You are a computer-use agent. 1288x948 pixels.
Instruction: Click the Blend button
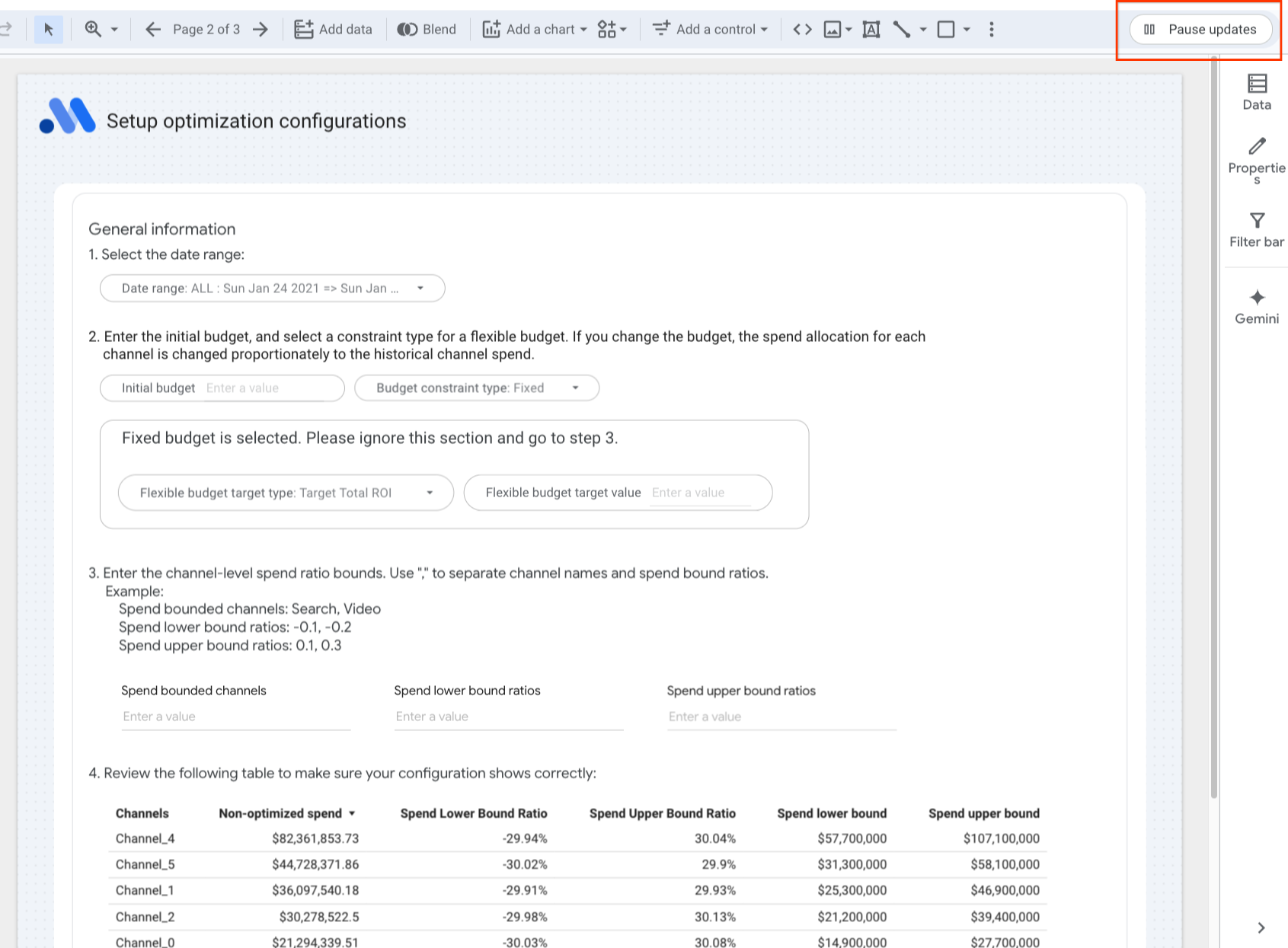427,30
